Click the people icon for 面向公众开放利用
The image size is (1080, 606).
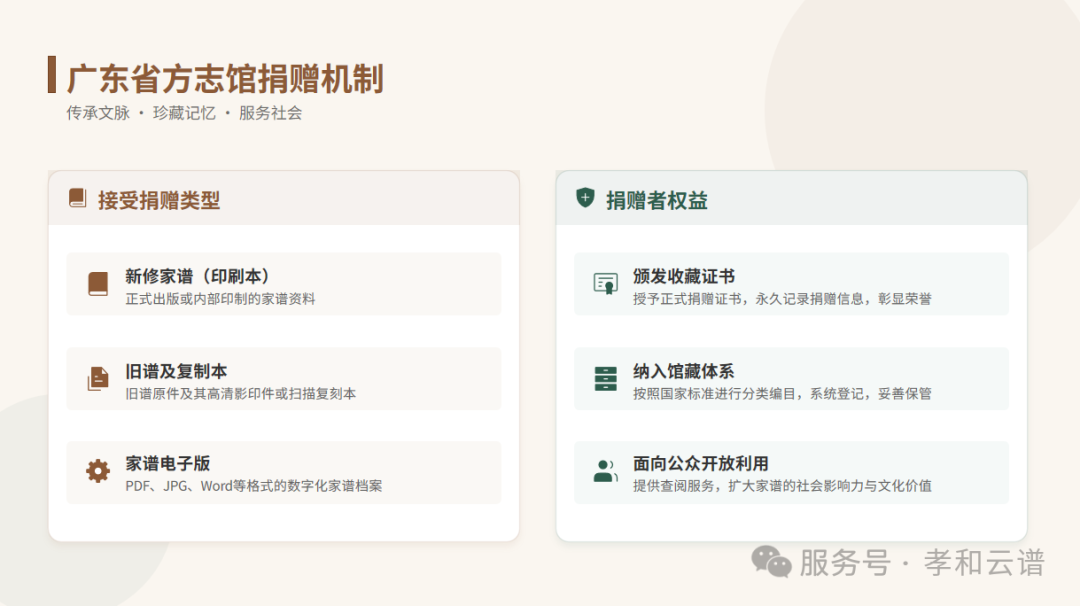[x=605, y=471]
